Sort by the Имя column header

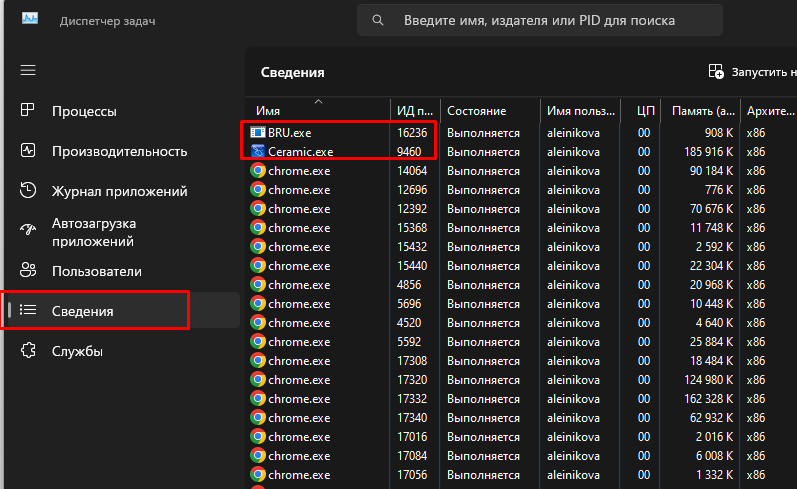tap(318, 110)
